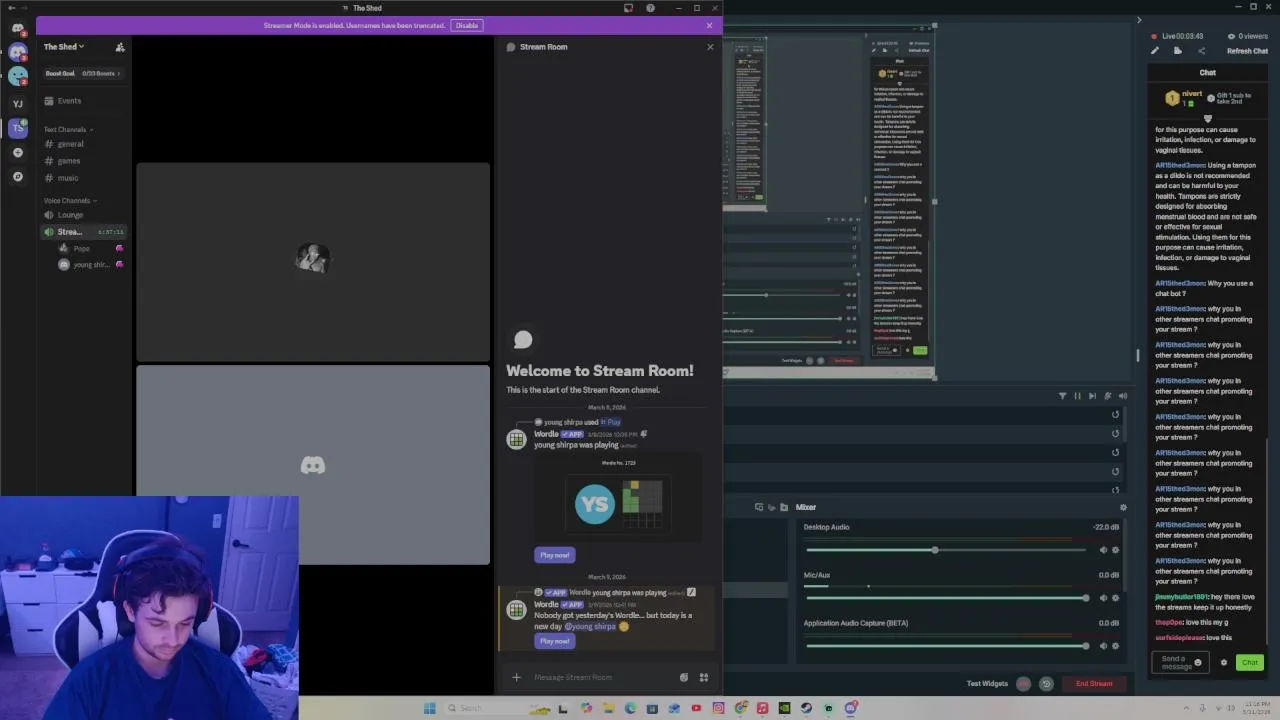This screenshot has height=720, width=1280.
Task: Expand Boost Goal arrow
Action: pyautogui.click(x=118, y=73)
